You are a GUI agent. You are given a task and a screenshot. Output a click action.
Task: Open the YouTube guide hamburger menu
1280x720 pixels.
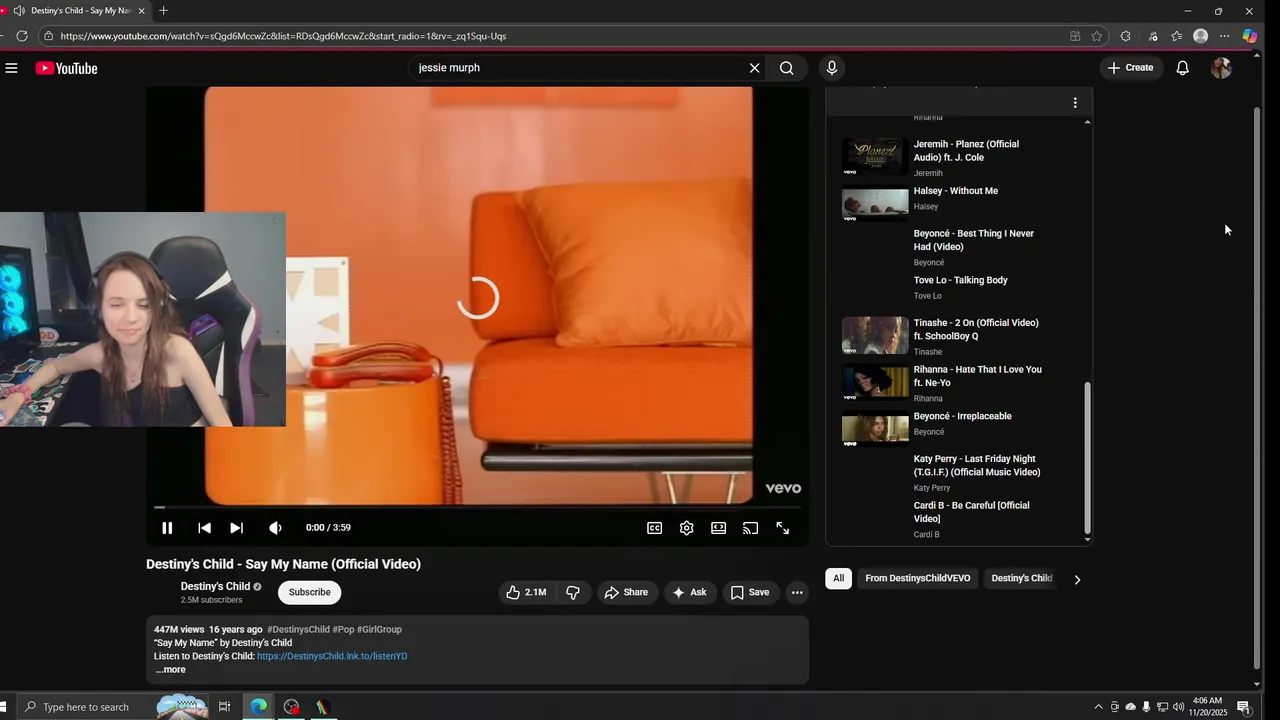click(x=11, y=68)
